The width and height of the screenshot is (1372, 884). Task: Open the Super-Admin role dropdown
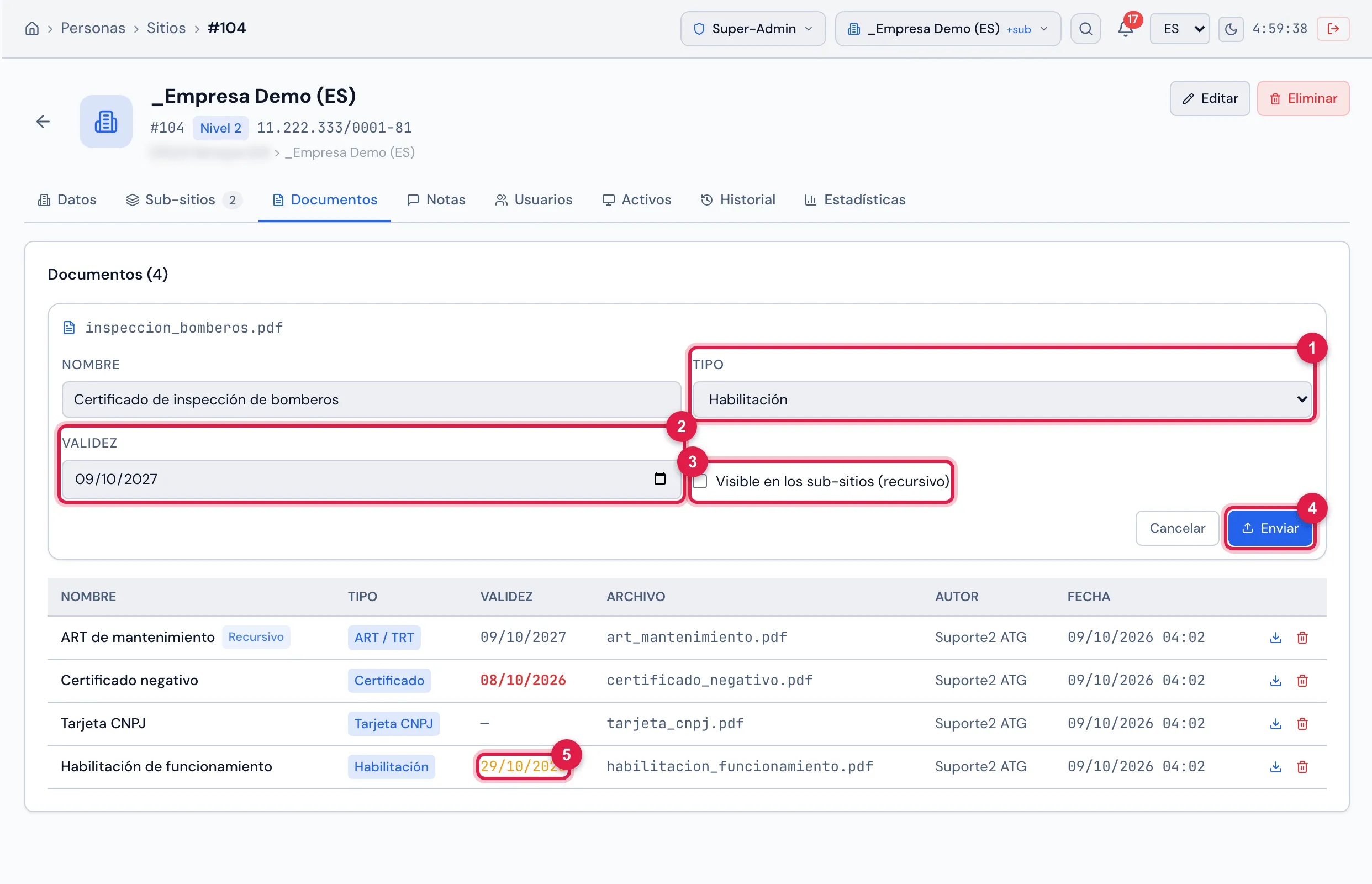tap(752, 29)
